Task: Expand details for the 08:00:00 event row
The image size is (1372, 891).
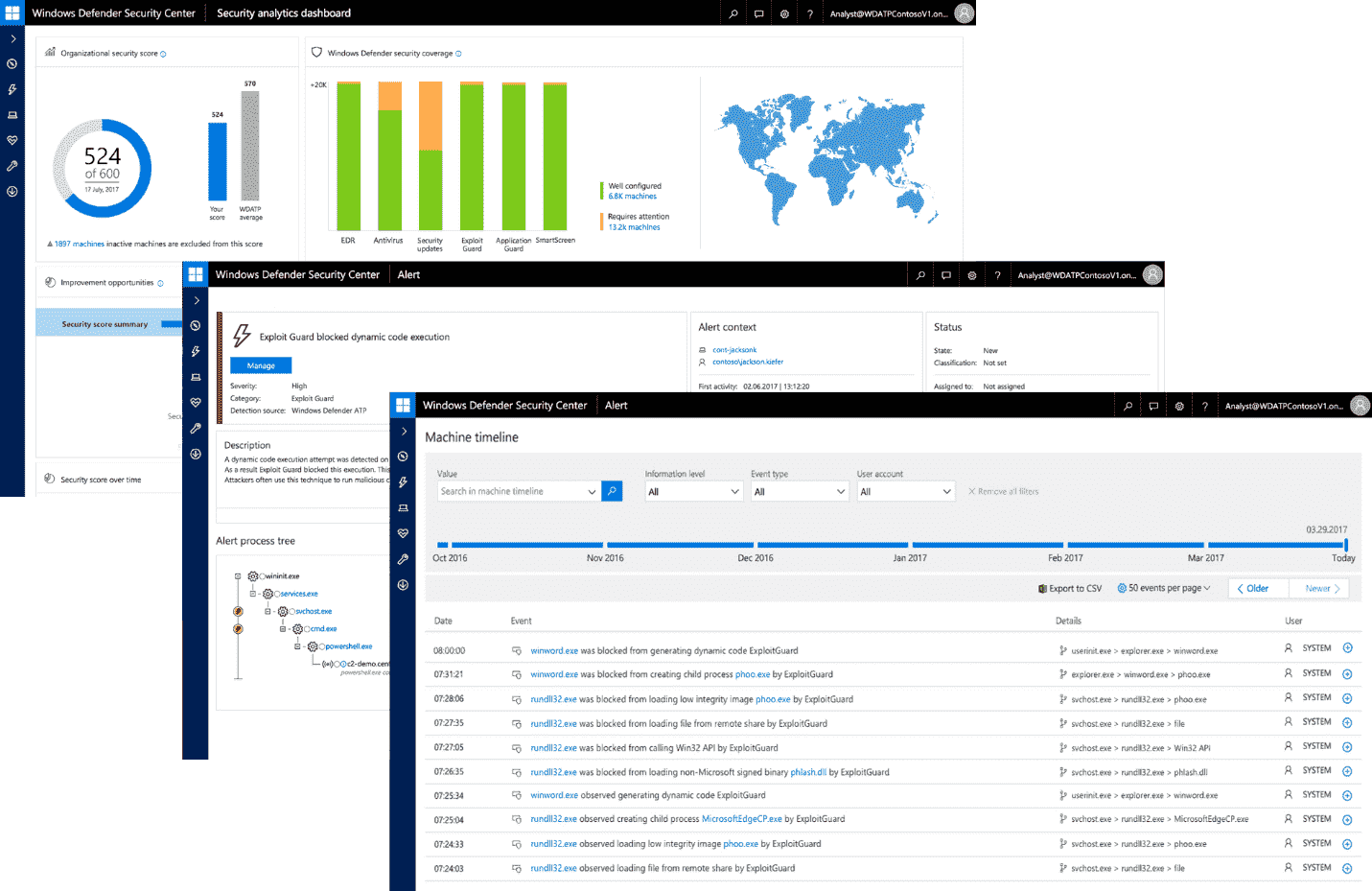Action: 1347,648
